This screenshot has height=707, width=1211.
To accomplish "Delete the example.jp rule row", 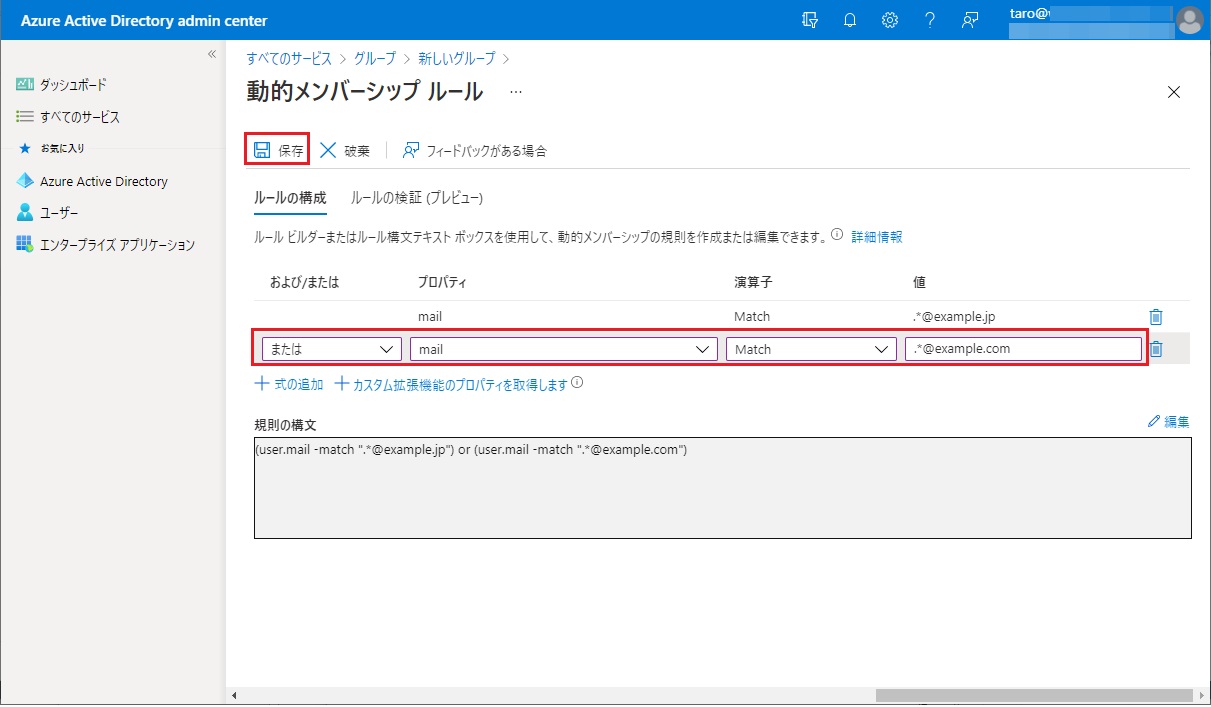I will 1156,317.
